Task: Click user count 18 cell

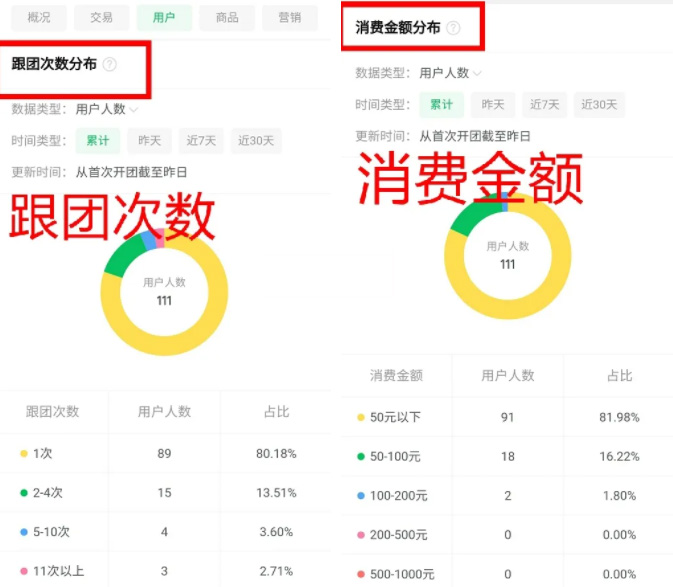Action: click(508, 457)
